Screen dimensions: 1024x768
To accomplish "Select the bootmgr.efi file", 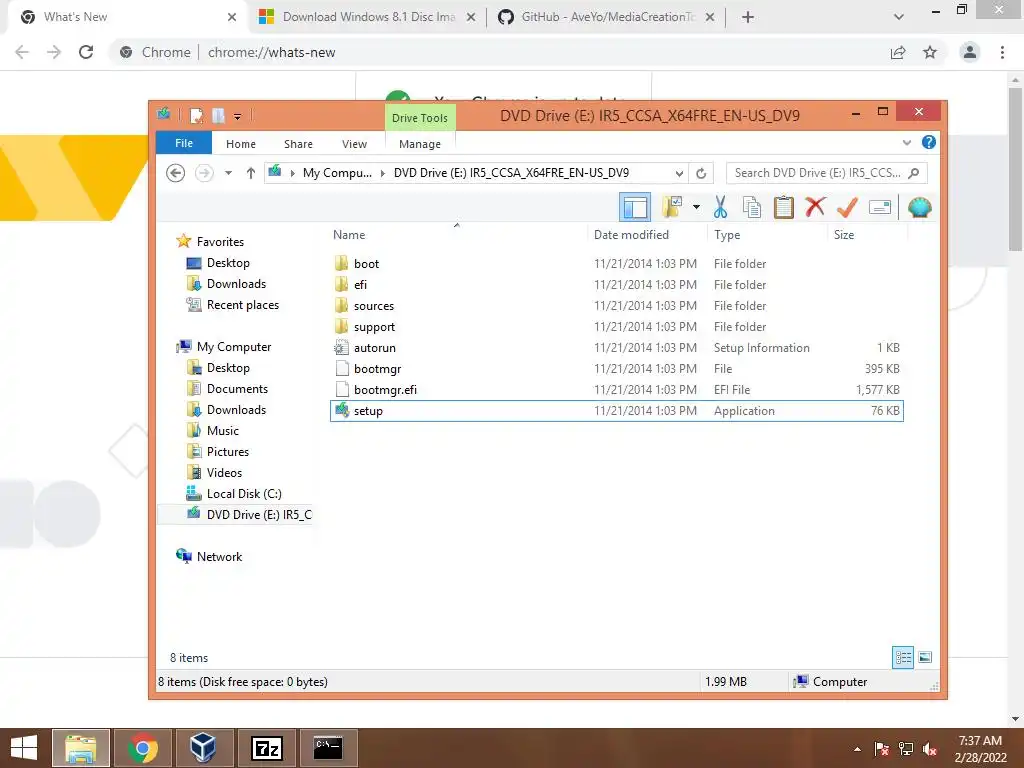I will click(385, 390).
